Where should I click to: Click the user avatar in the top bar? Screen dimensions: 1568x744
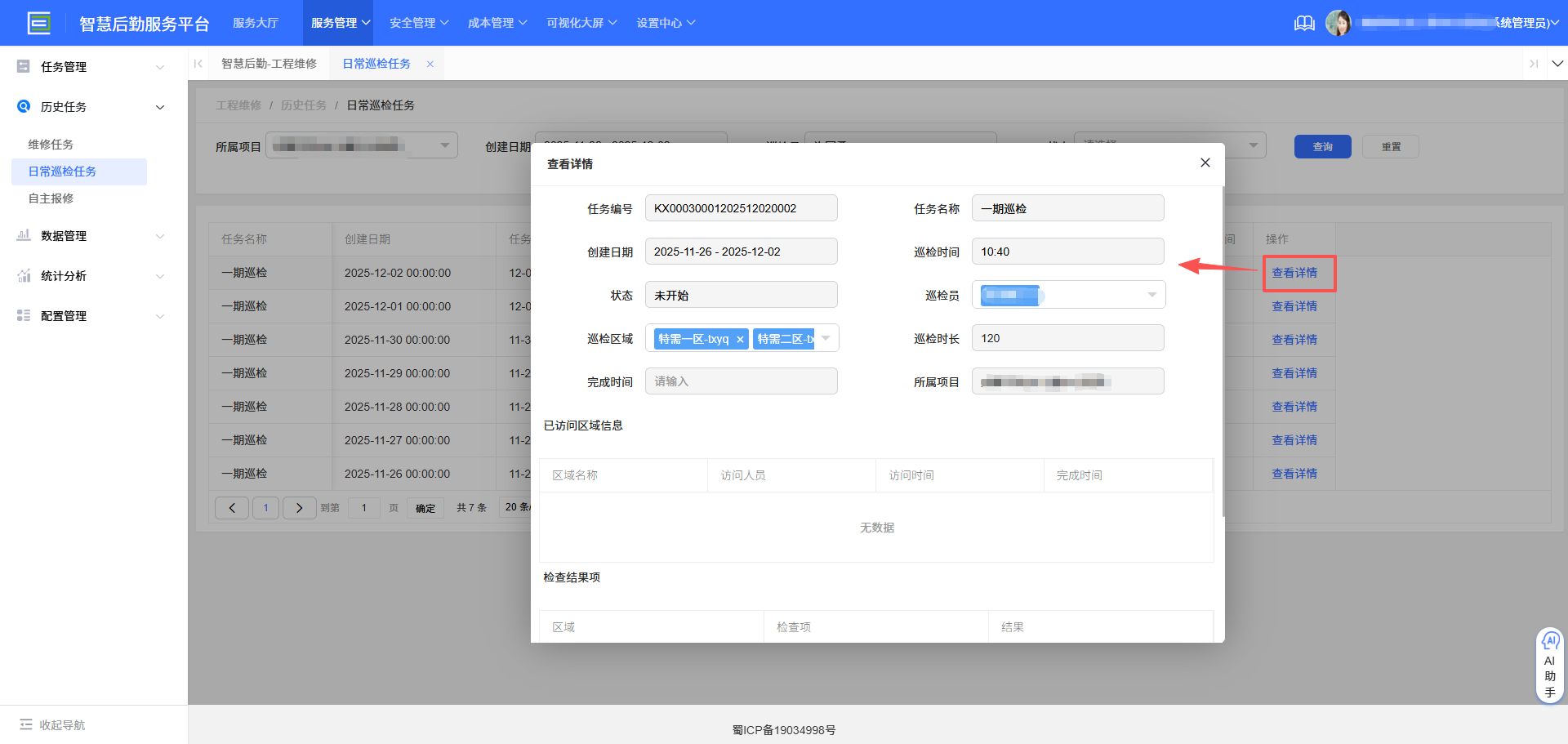[x=1339, y=22]
